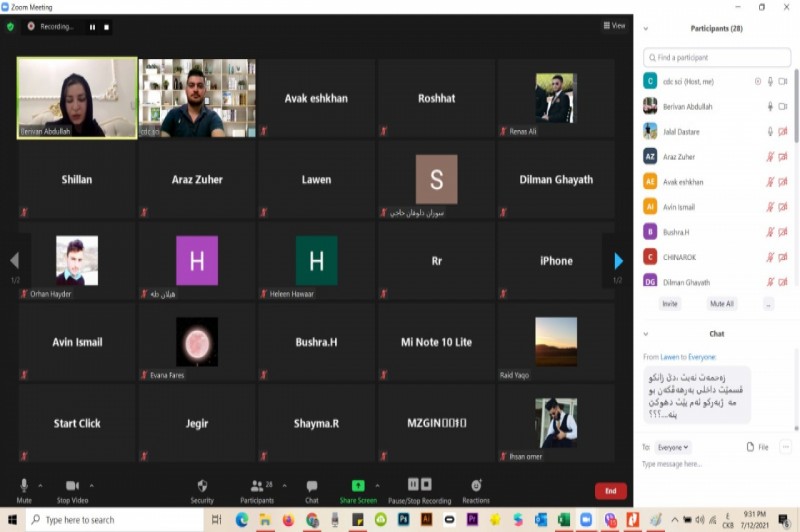
Task: Click the Find a participant search field
Action: (x=717, y=57)
